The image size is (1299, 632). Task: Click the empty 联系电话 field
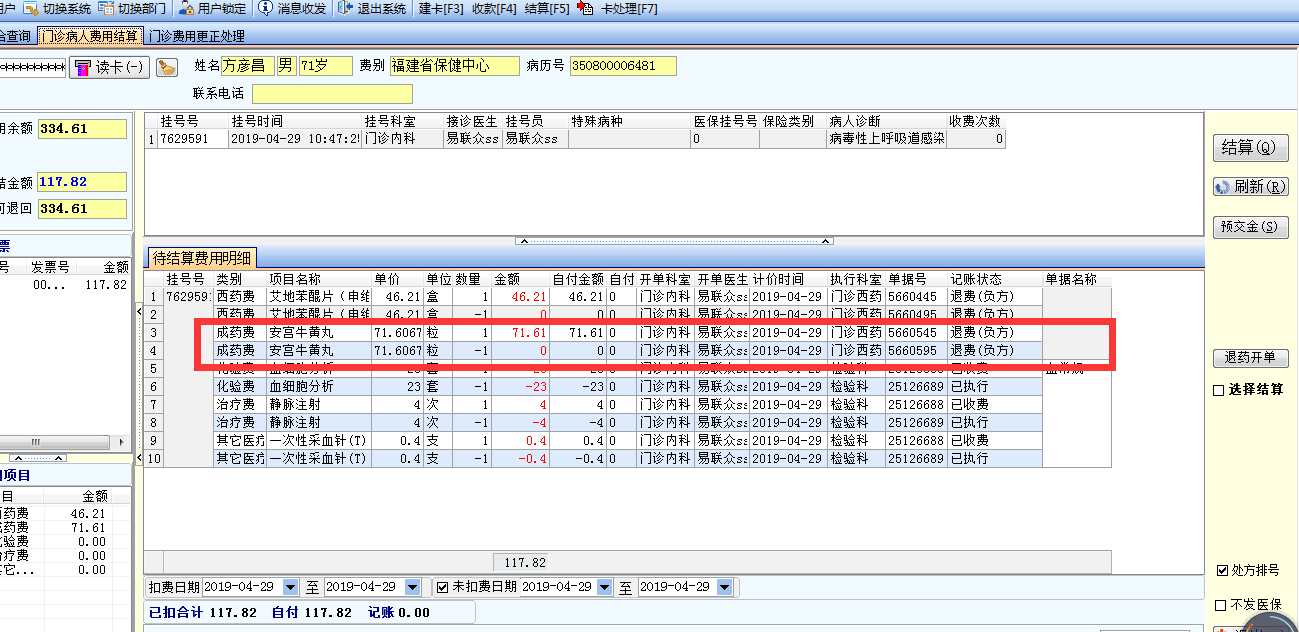click(x=332, y=94)
